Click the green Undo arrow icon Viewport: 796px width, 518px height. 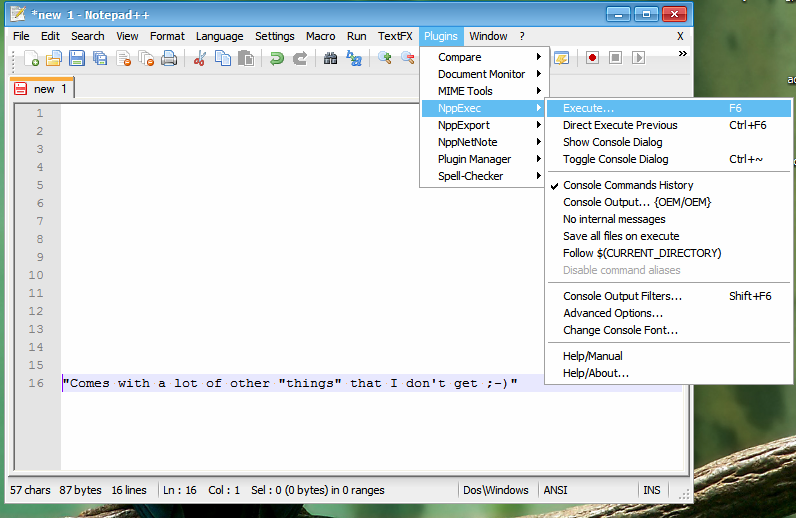277,58
